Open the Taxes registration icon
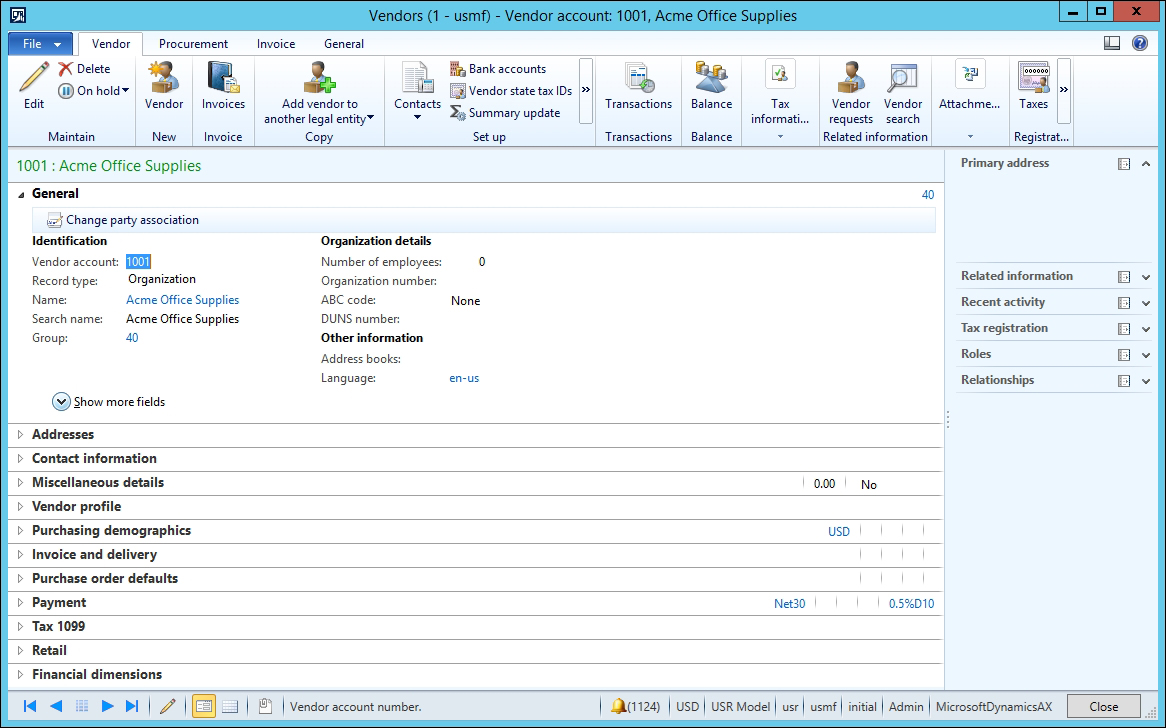Screen dimensions: 1166x728 [1034, 77]
